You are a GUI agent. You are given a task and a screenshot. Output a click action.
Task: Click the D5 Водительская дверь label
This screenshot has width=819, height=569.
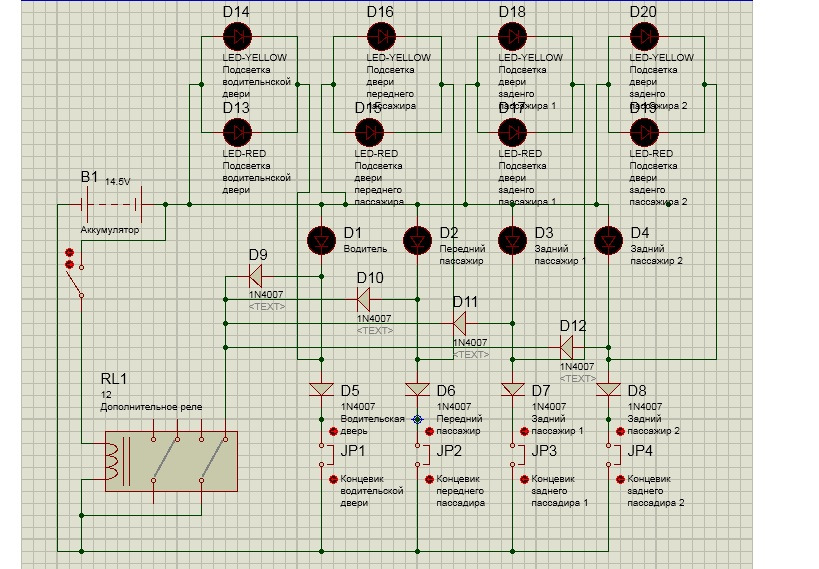[372, 425]
